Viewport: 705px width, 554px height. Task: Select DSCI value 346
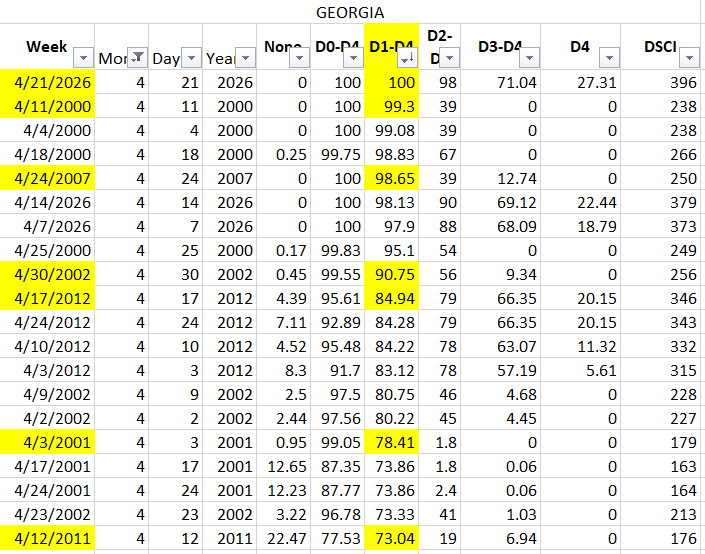(661, 298)
